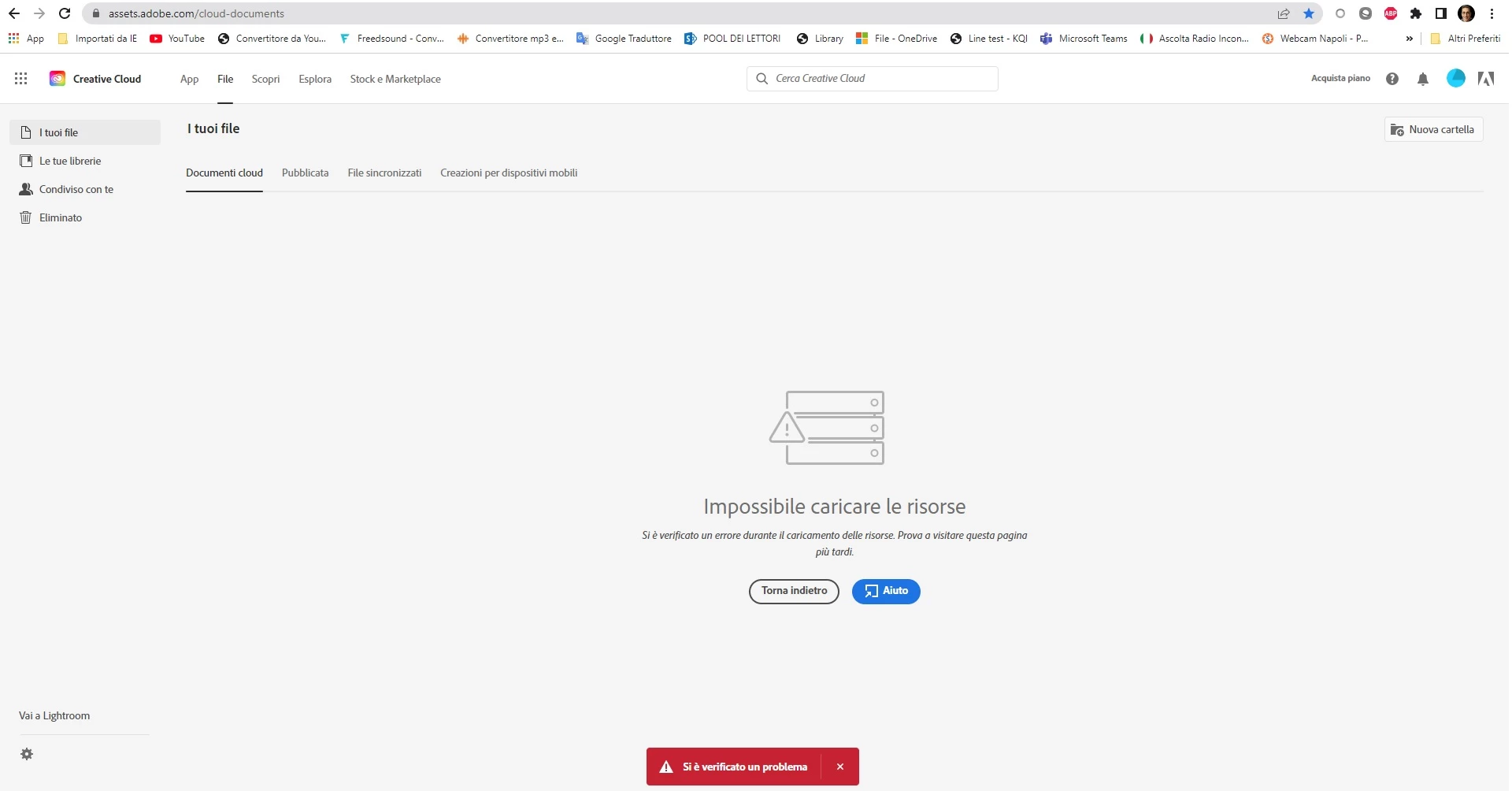Viewport: 1512px width, 791px height.
Task: Expand hidden bookmarks with double chevron
Action: (x=1410, y=39)
